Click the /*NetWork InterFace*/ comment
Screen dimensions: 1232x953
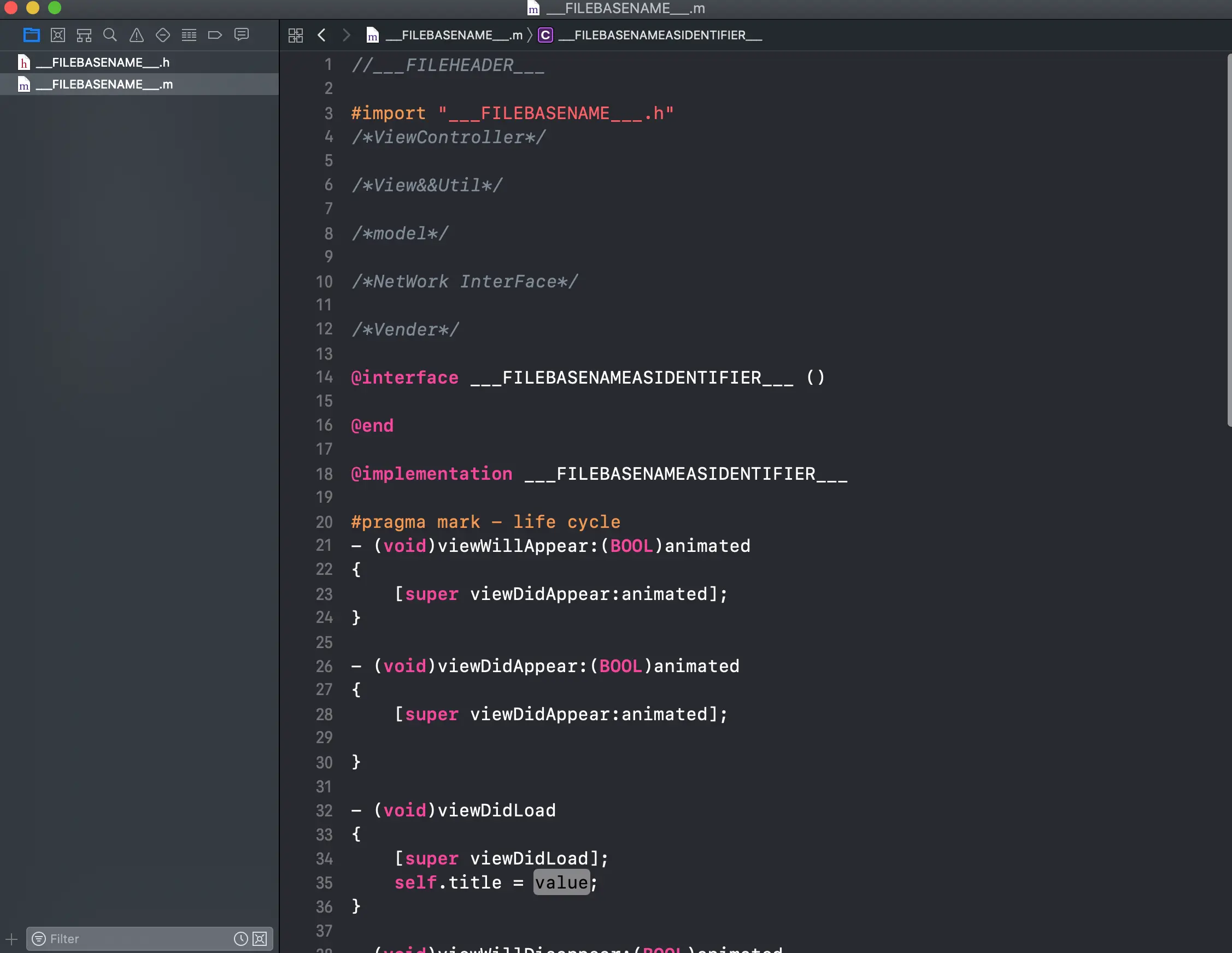tap(465, 281)
